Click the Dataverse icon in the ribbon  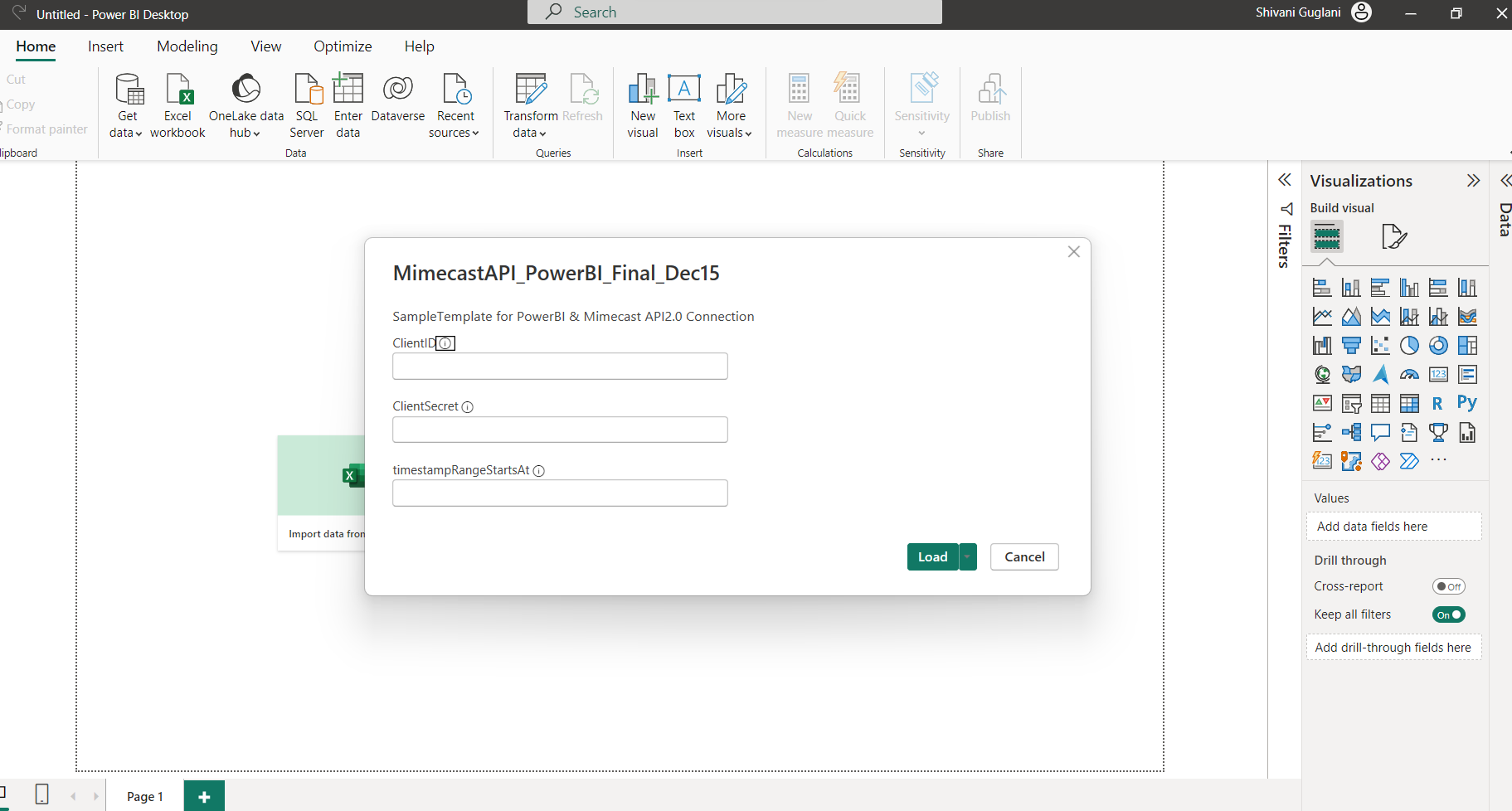[397, 90]
